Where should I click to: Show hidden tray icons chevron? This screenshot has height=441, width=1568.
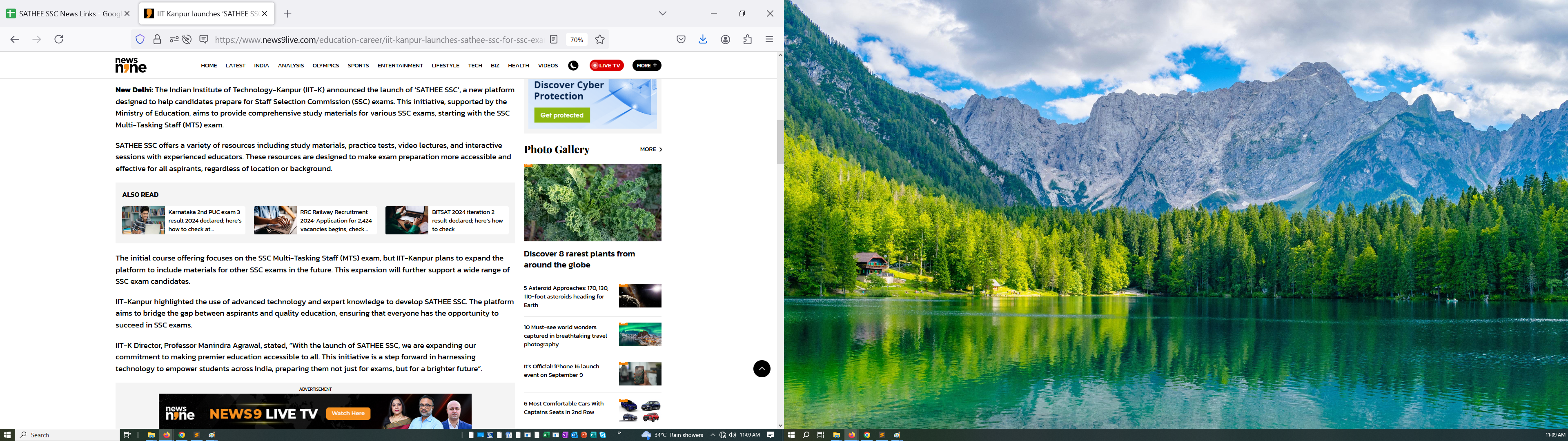click(713, 435)
